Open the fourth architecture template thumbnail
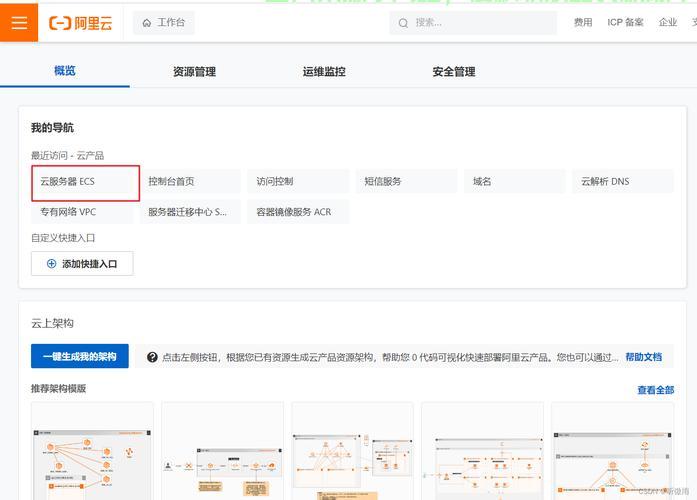 tap(483, 451)
